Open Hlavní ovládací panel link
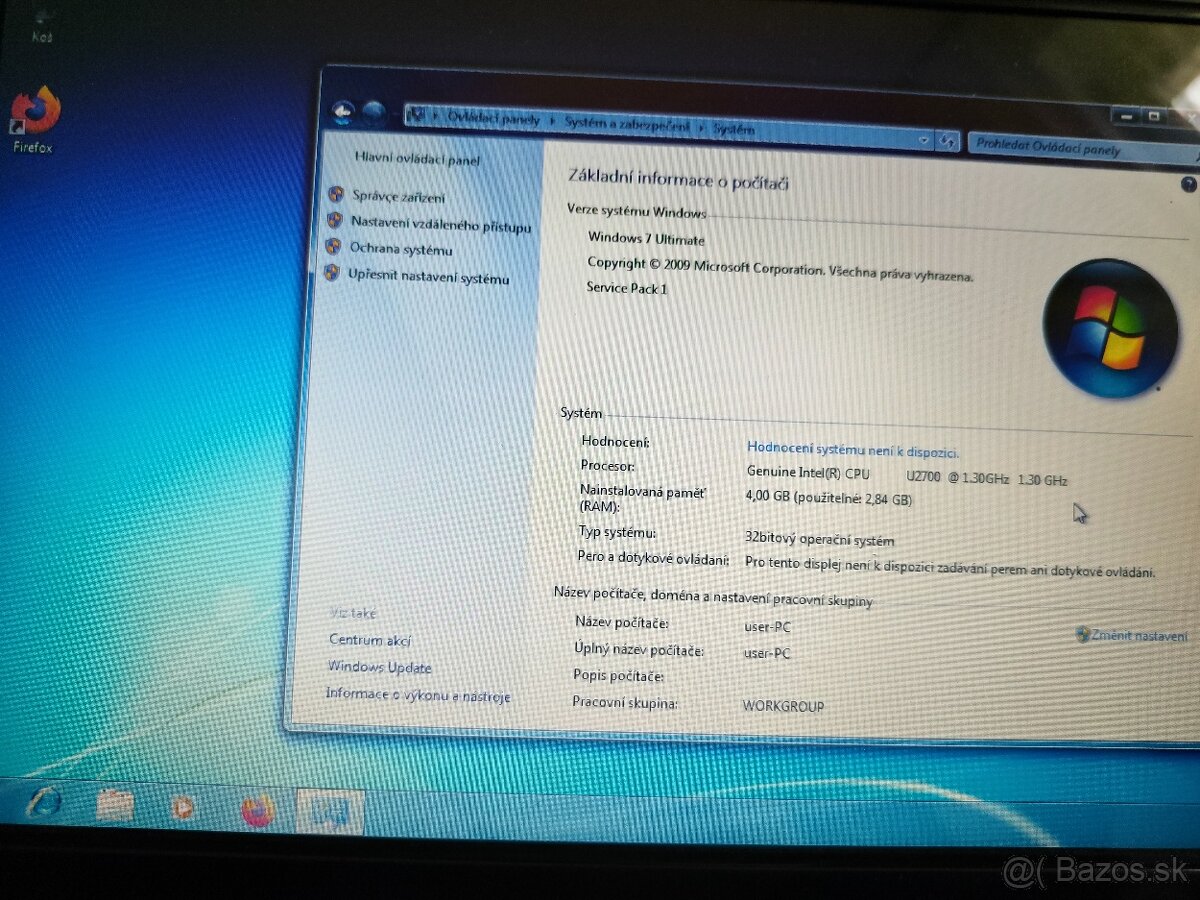 pos(417,159)
